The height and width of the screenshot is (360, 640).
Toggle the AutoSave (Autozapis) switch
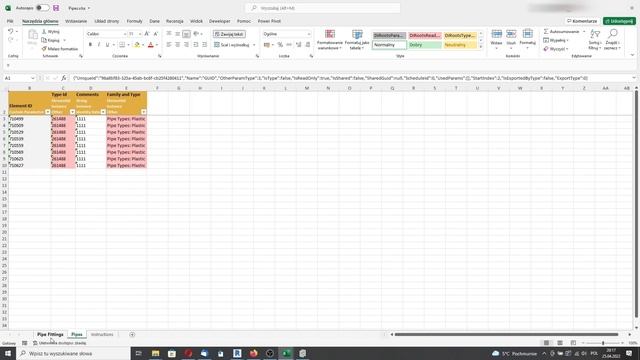click(x=42, y=8)
